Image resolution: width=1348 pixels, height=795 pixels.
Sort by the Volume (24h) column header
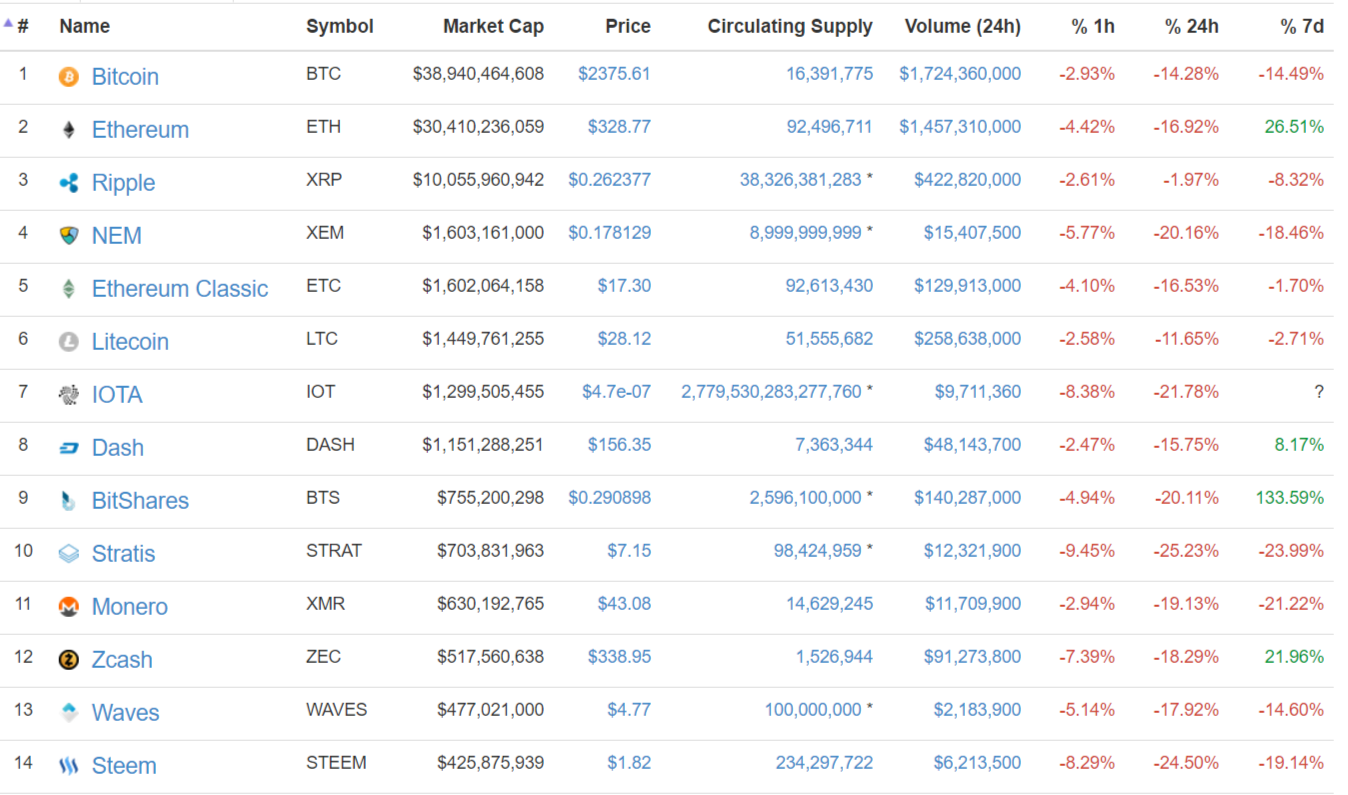[962, 27]
